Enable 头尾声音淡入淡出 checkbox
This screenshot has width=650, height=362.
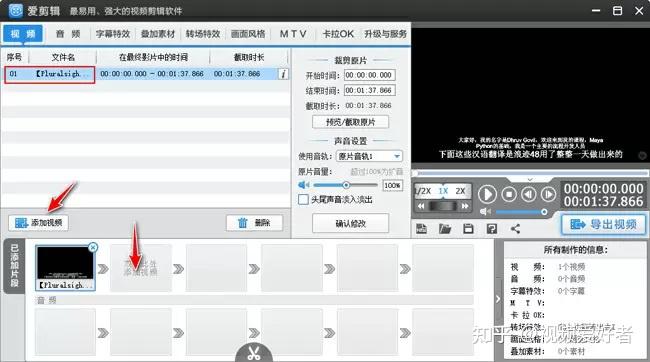coord(303,199)
